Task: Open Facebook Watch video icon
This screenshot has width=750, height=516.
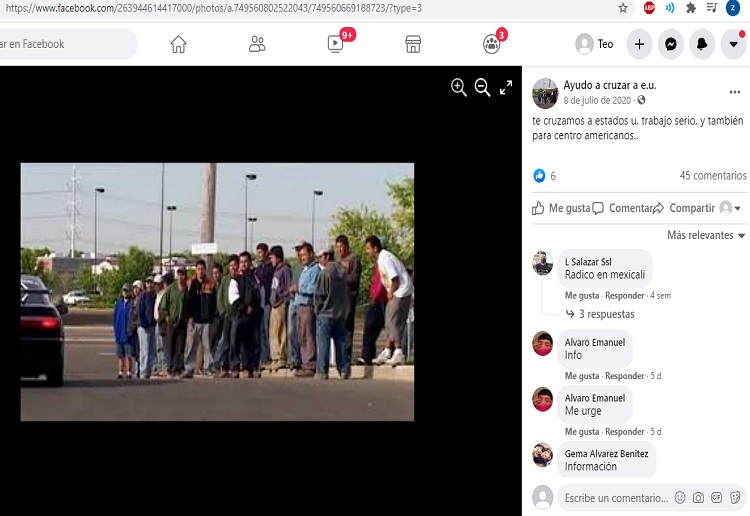Action: click(x=335, y=44)
